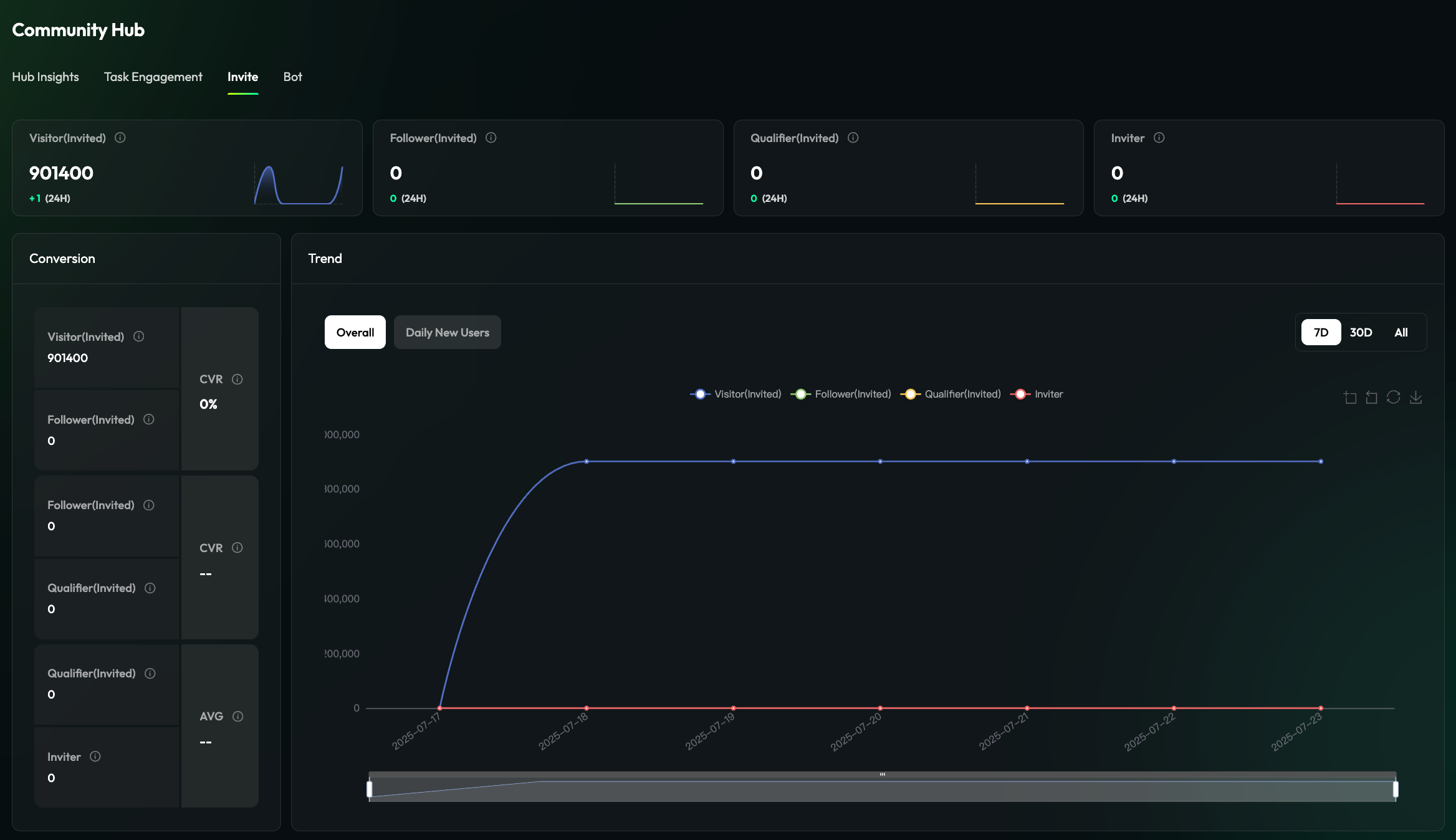Click info icon next to Inviter card title
Viewport: 1456px width, 840px height.
[x=1159, y=138]
